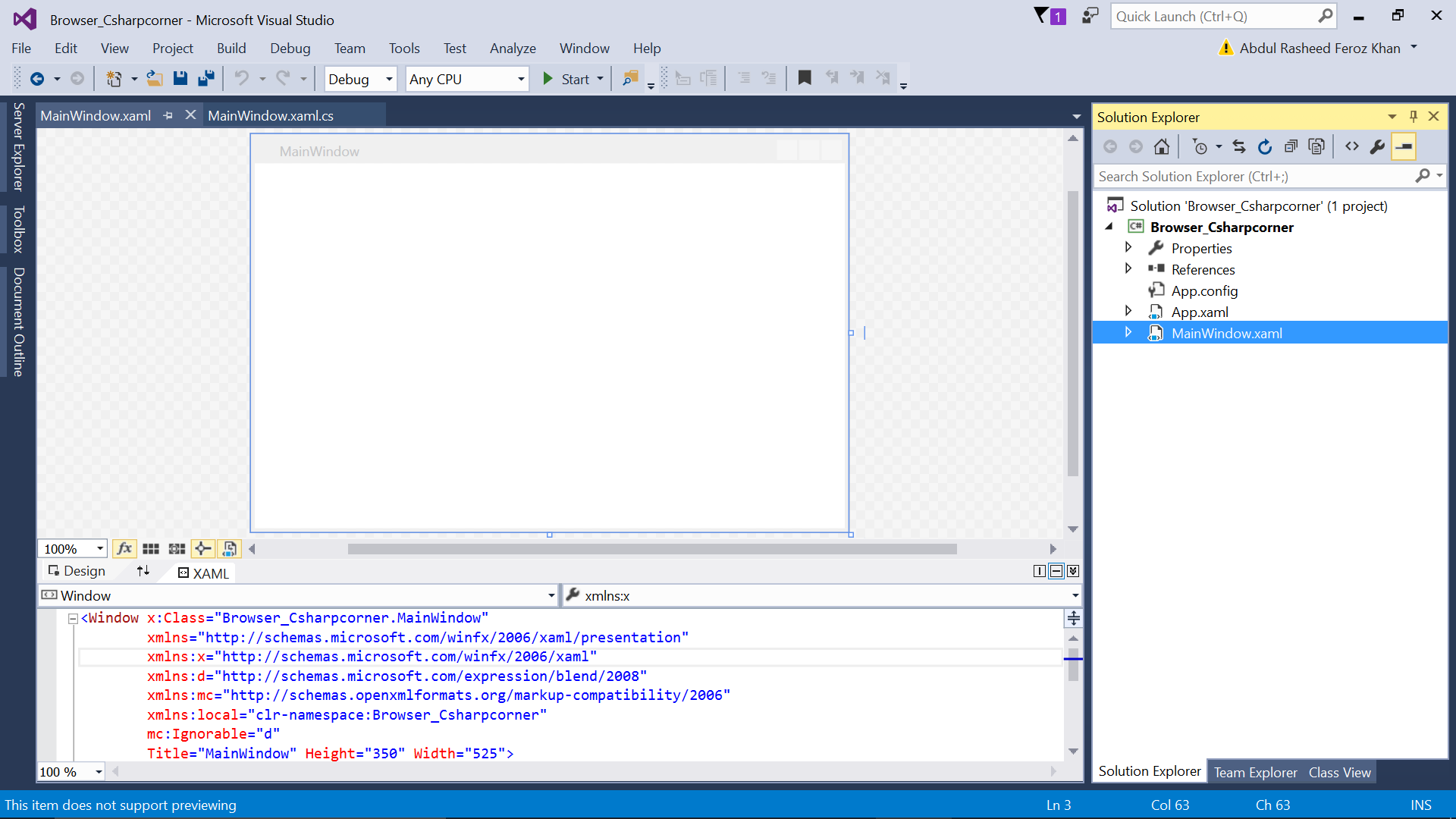The width and height of the screenshot is (1456, 819).
Task: Click the XAML editor split handle icon
Action: tap(1073, 618)
